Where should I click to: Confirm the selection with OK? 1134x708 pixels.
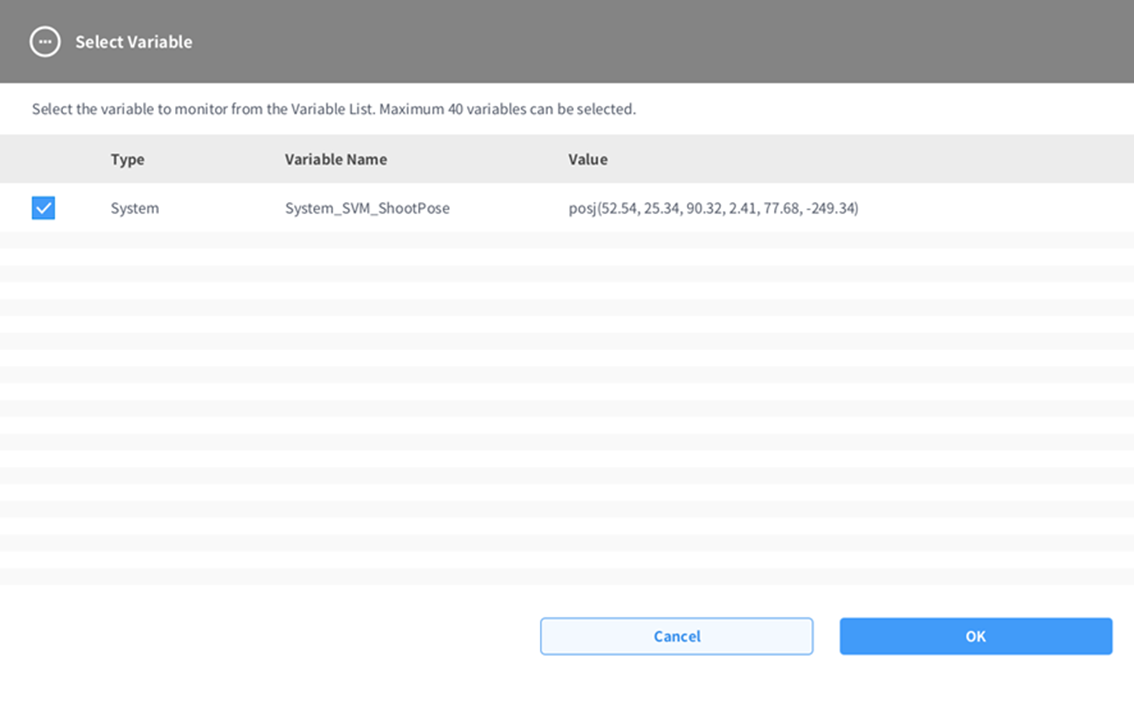pos(975,636)
